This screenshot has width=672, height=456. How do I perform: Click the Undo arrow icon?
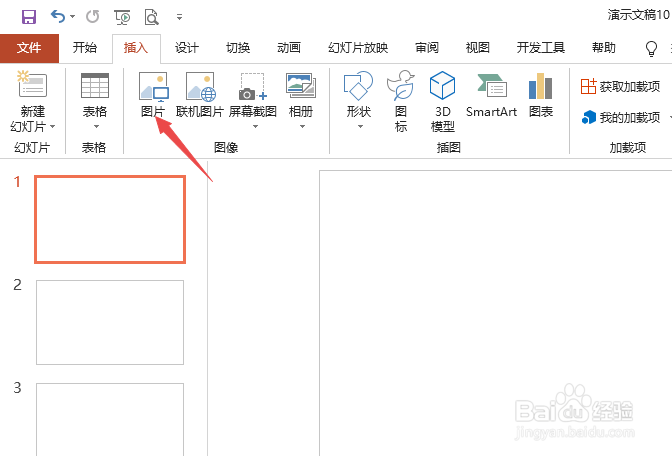pyautogui.click(x=57, y=17)
